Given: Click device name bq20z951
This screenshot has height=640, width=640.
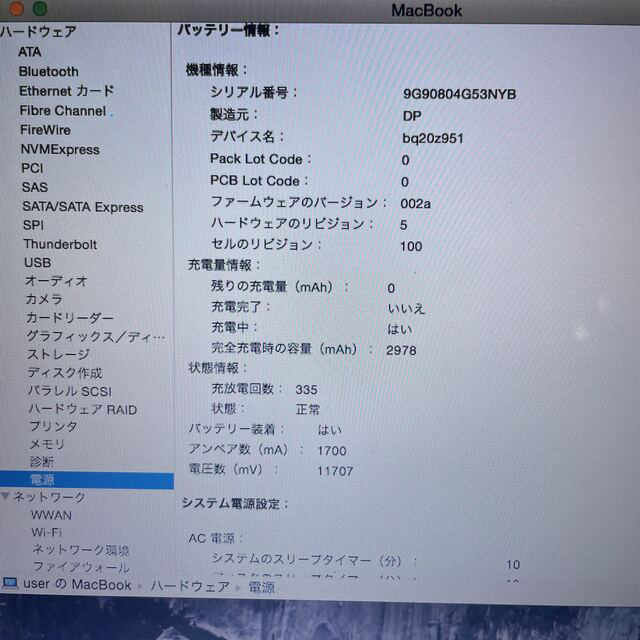Looking at the screenshot, I should coord(433,138).
